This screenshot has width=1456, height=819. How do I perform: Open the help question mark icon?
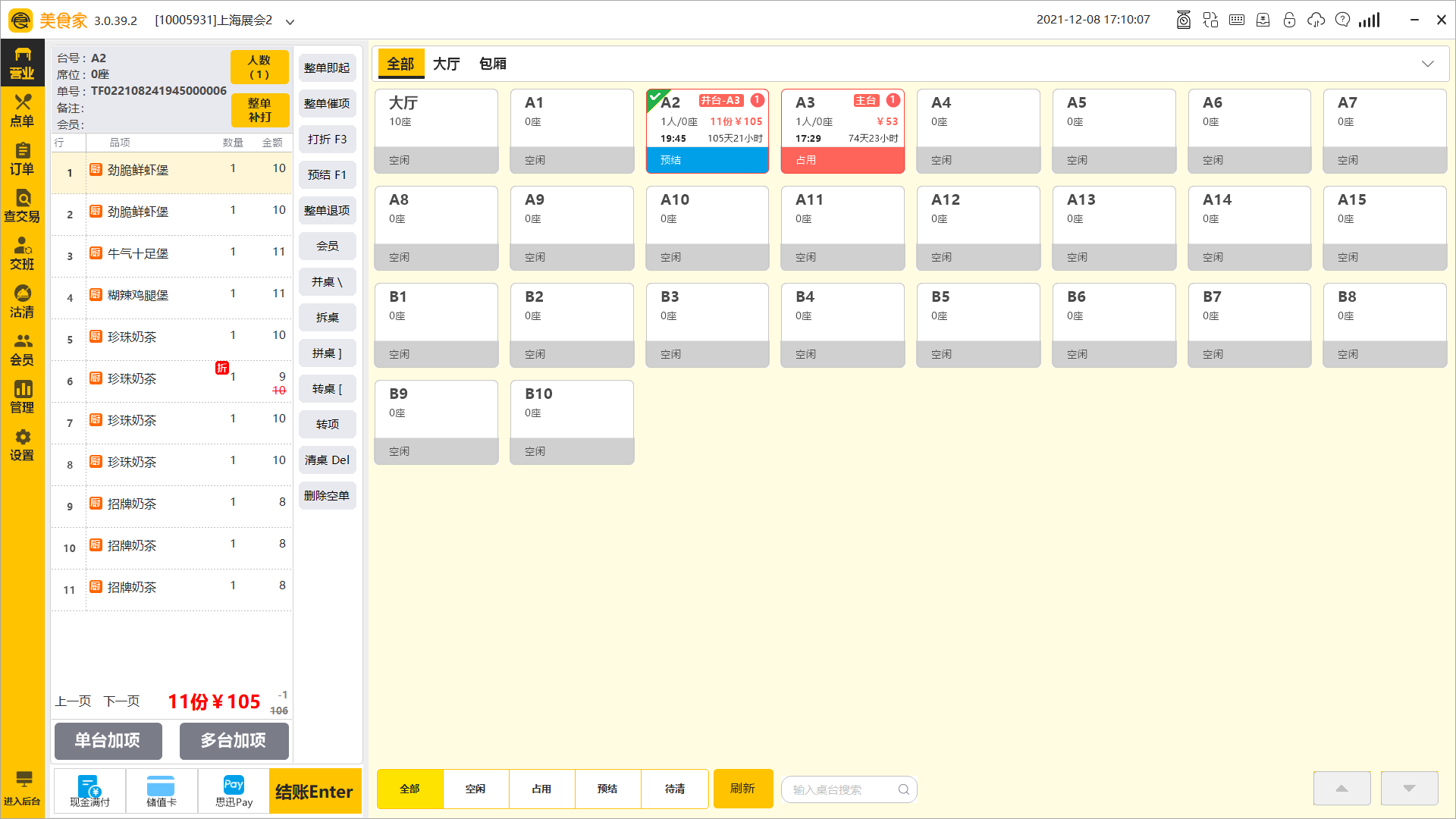pos(1342,20)
